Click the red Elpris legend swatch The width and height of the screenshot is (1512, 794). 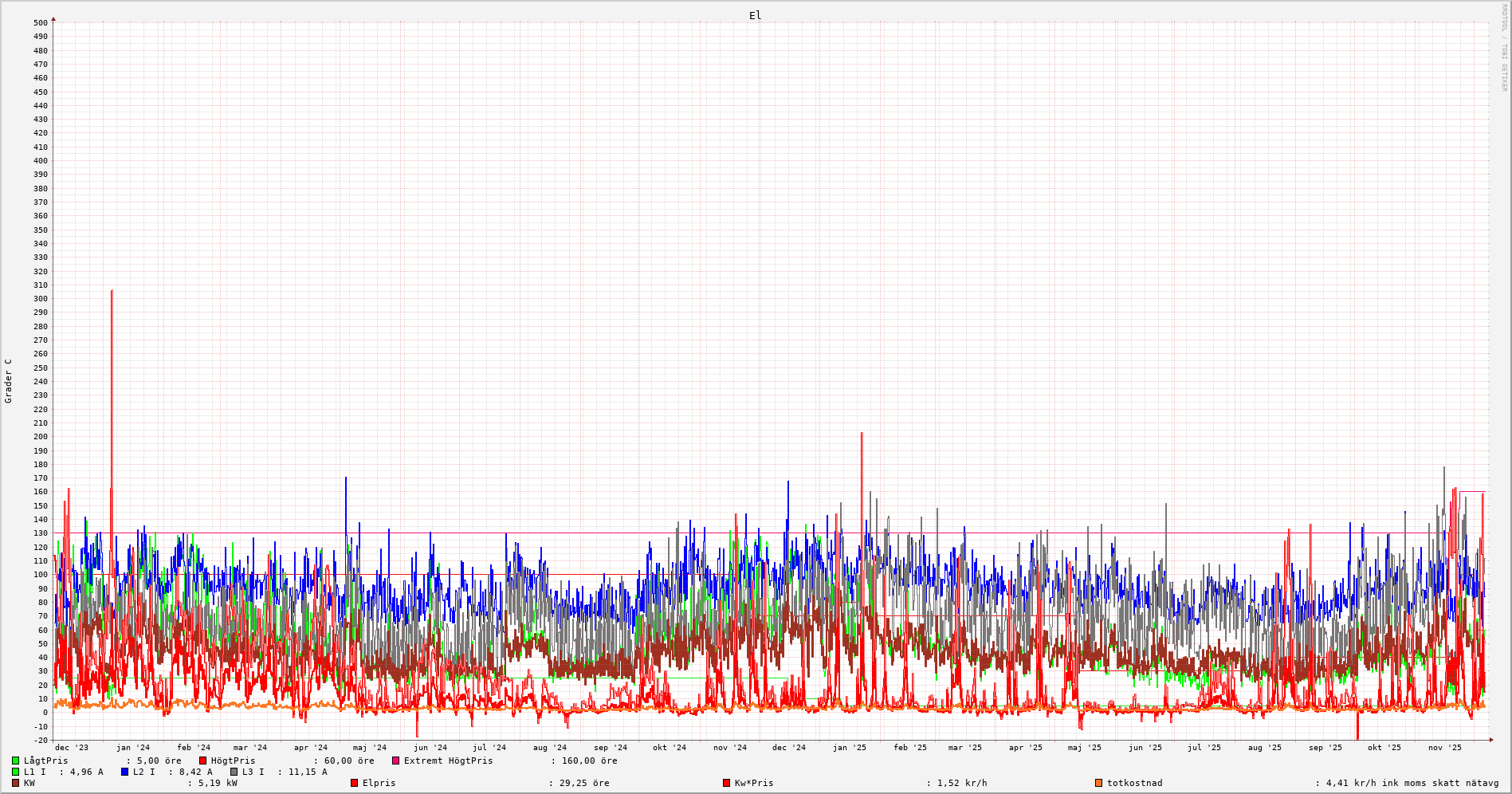click(355, 784)
